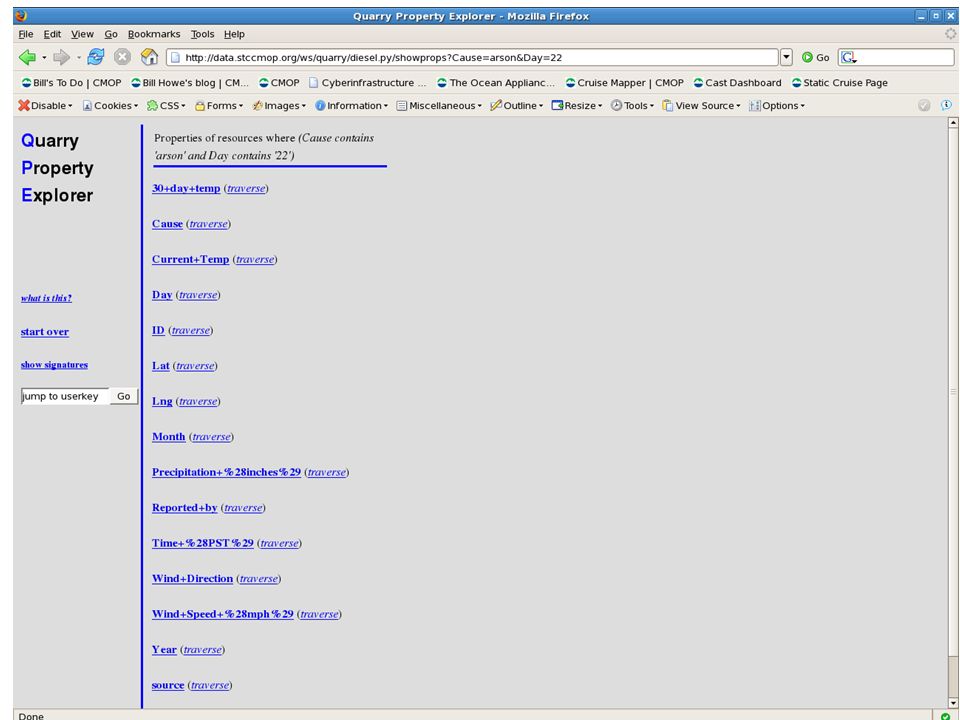
Task: Open the Wind+Speed+%28mph%29 property link
Action: tap(223, 614)
